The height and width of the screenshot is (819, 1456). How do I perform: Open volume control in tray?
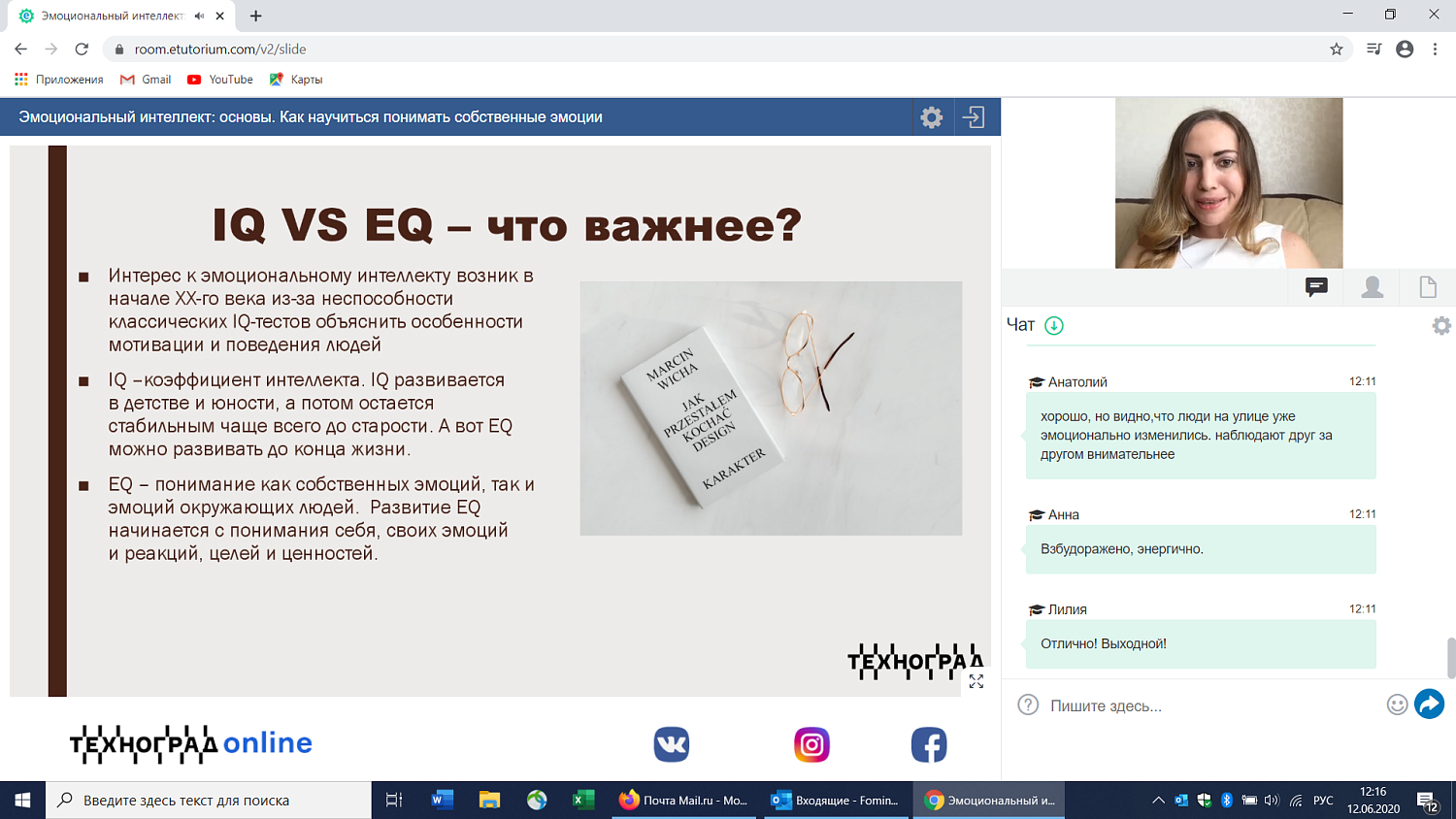pyautogui.click(x=1272, y=801)
